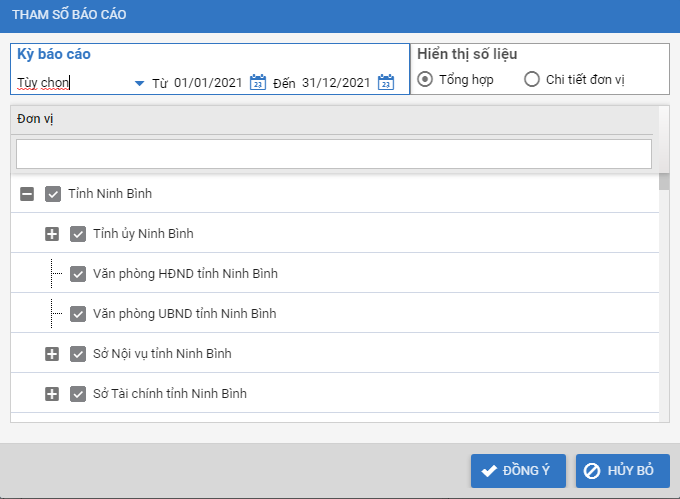Select the Chi tiết đơn vị radio option

(x=532, y=79)
